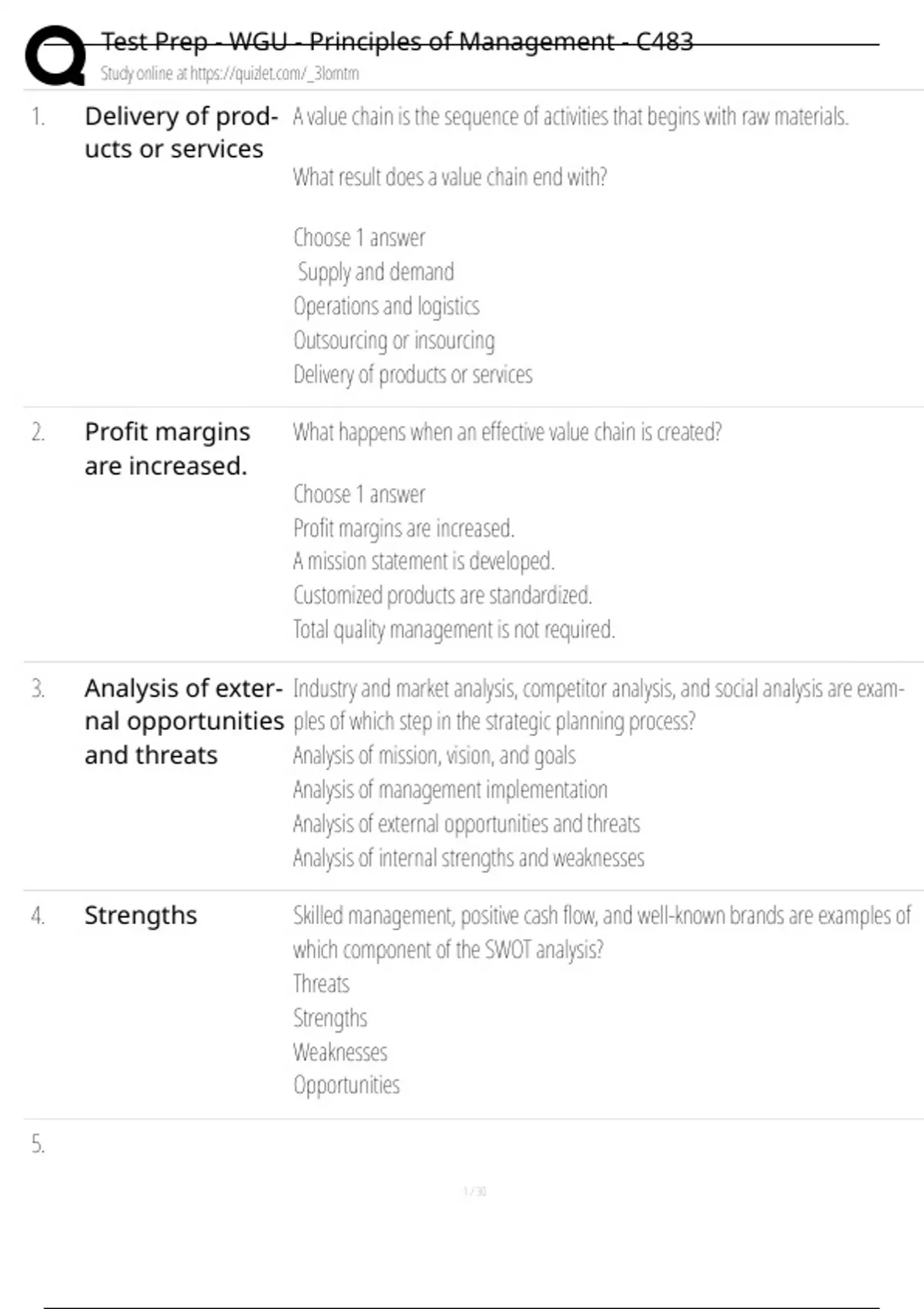Select answer 'Outsourcing or insourcing'
Viewport: 924px width, 1309px height.
(x=393, y=340)
